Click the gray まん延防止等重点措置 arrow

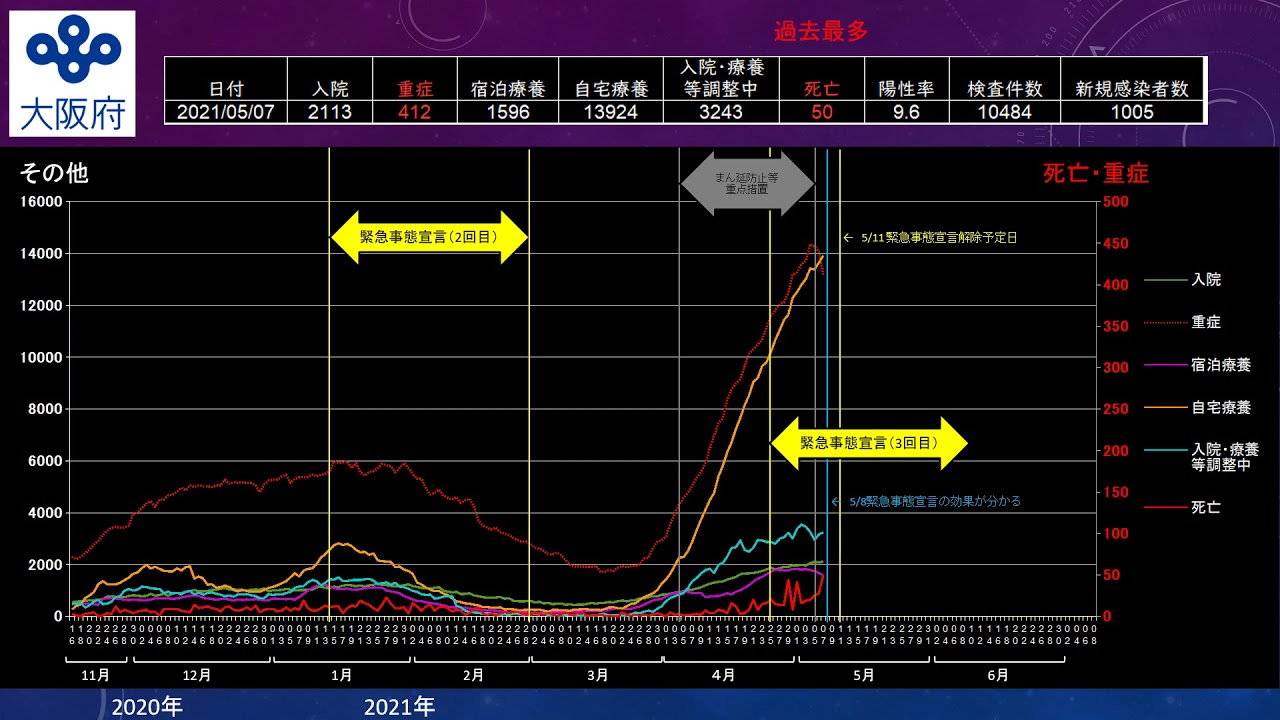tap(747, 183)
